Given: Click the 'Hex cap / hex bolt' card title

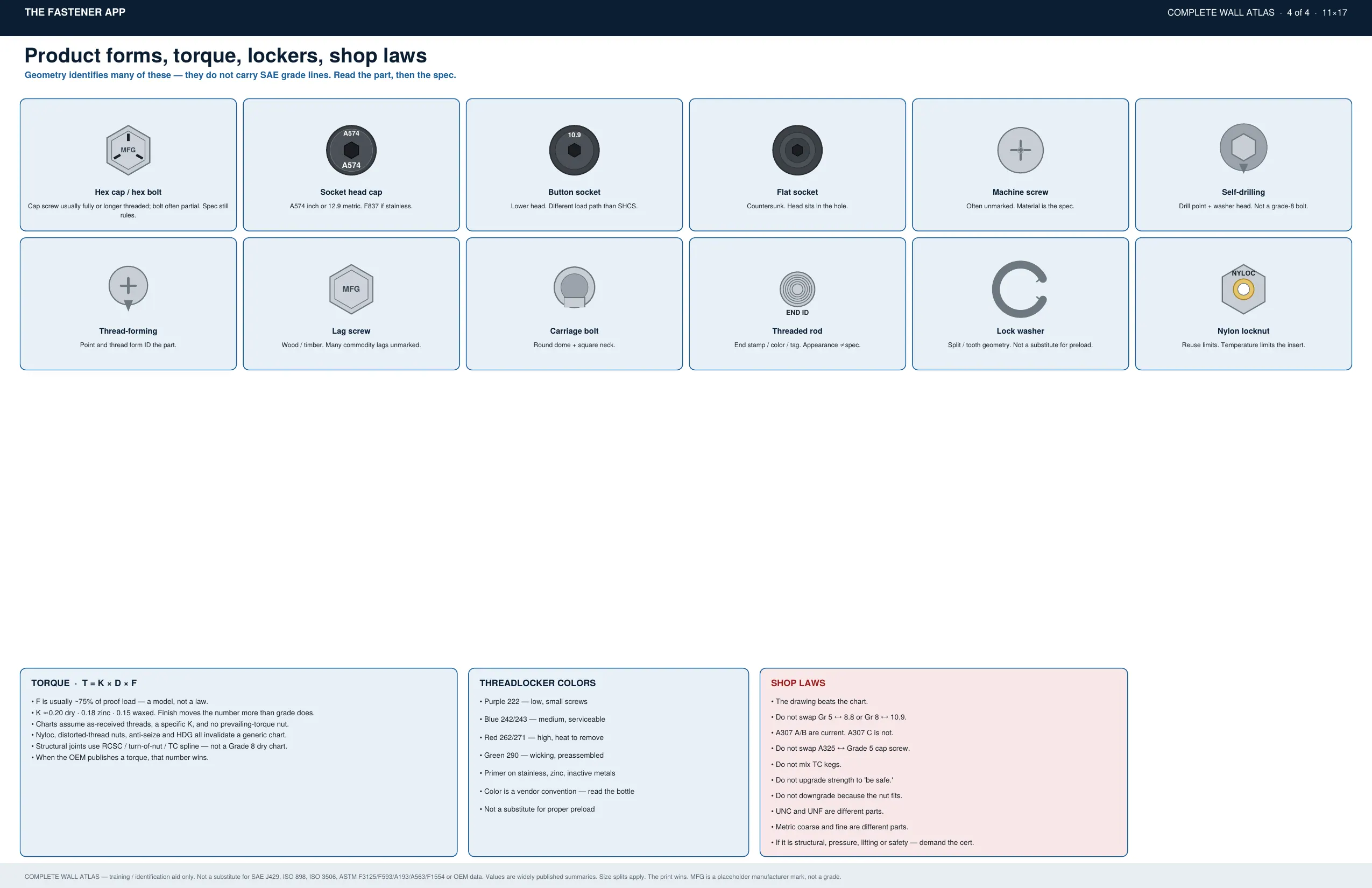Looking at the screenshot, I should pos(128,192).
